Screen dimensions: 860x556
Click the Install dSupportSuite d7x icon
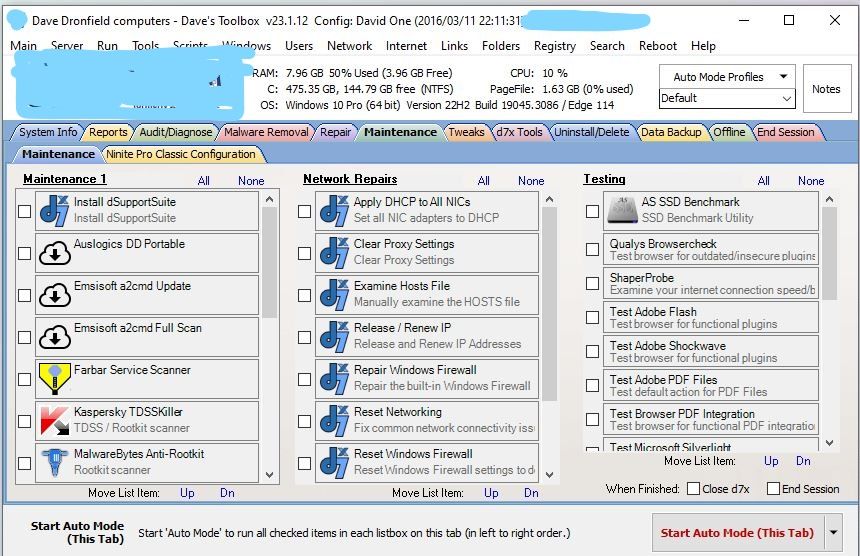tap(54, 211)
